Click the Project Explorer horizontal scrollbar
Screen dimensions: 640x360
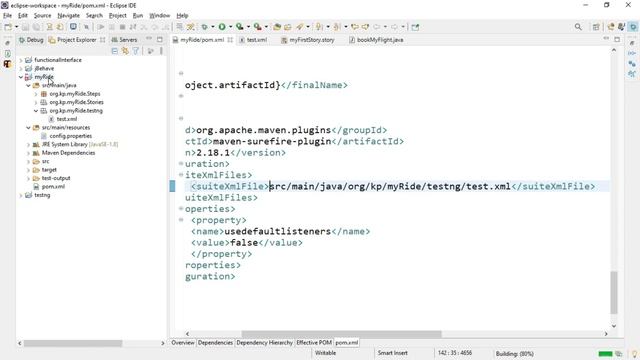click(x=73, y=343)
